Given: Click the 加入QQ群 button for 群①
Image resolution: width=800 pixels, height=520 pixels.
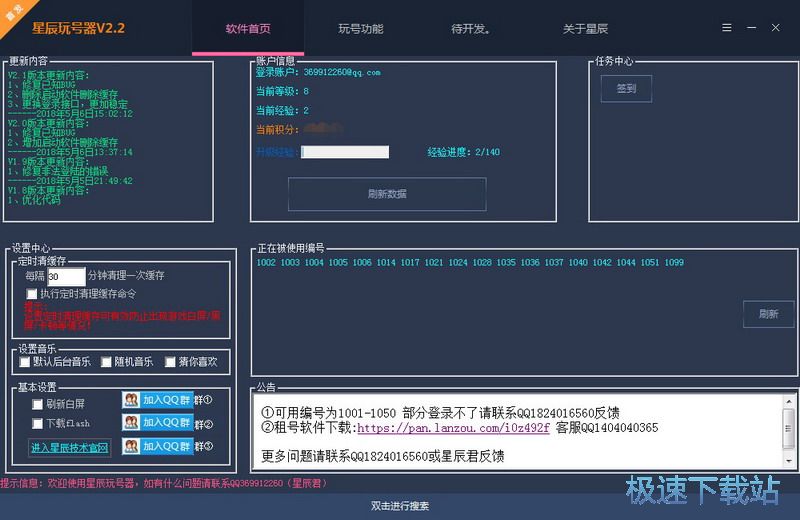Looking at the screenshot, I should 157,400.
